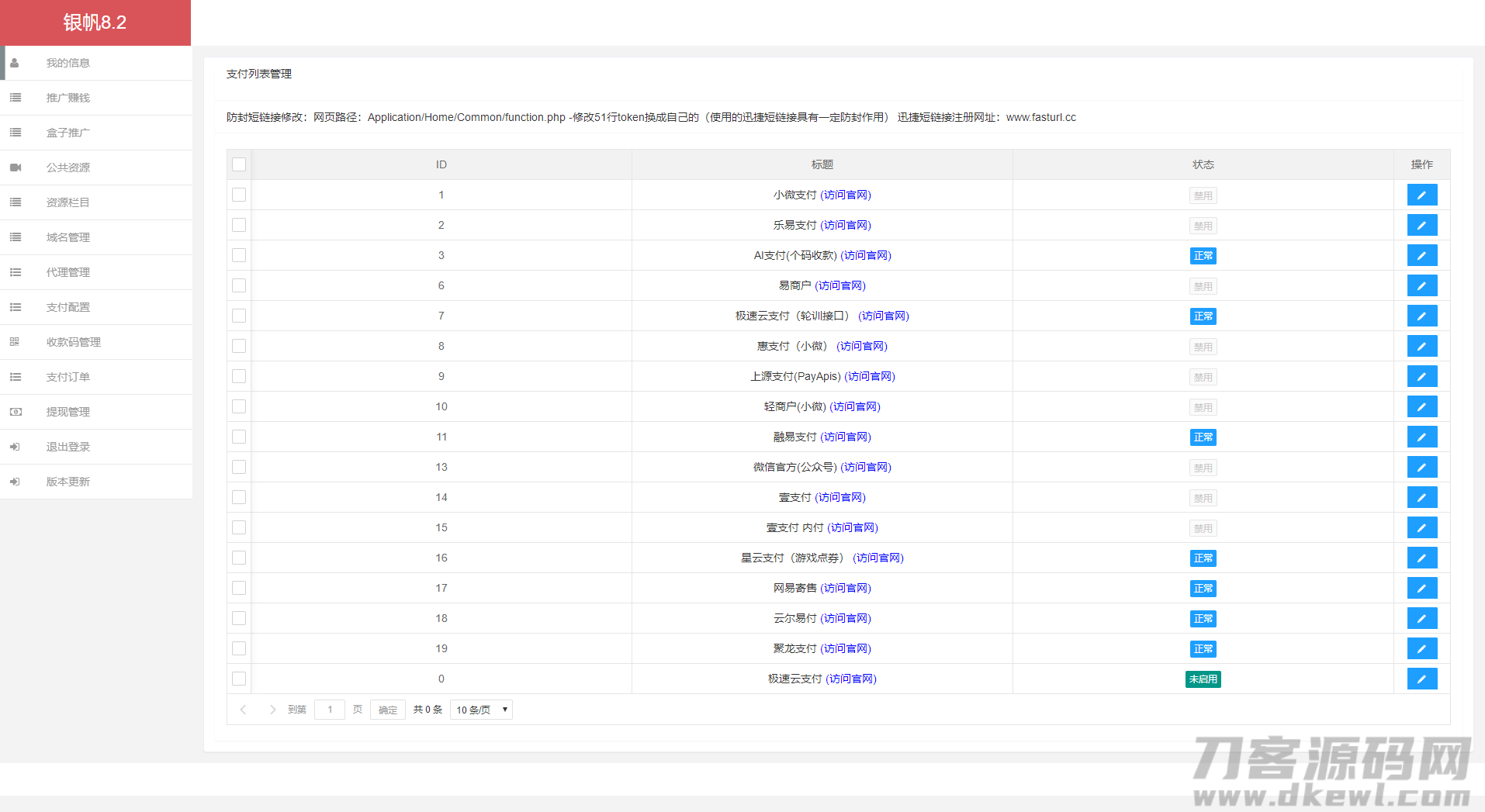Select the checkbox for row ID 16
The height and width of the screenshot is (812, 1485).
[239, 558]
